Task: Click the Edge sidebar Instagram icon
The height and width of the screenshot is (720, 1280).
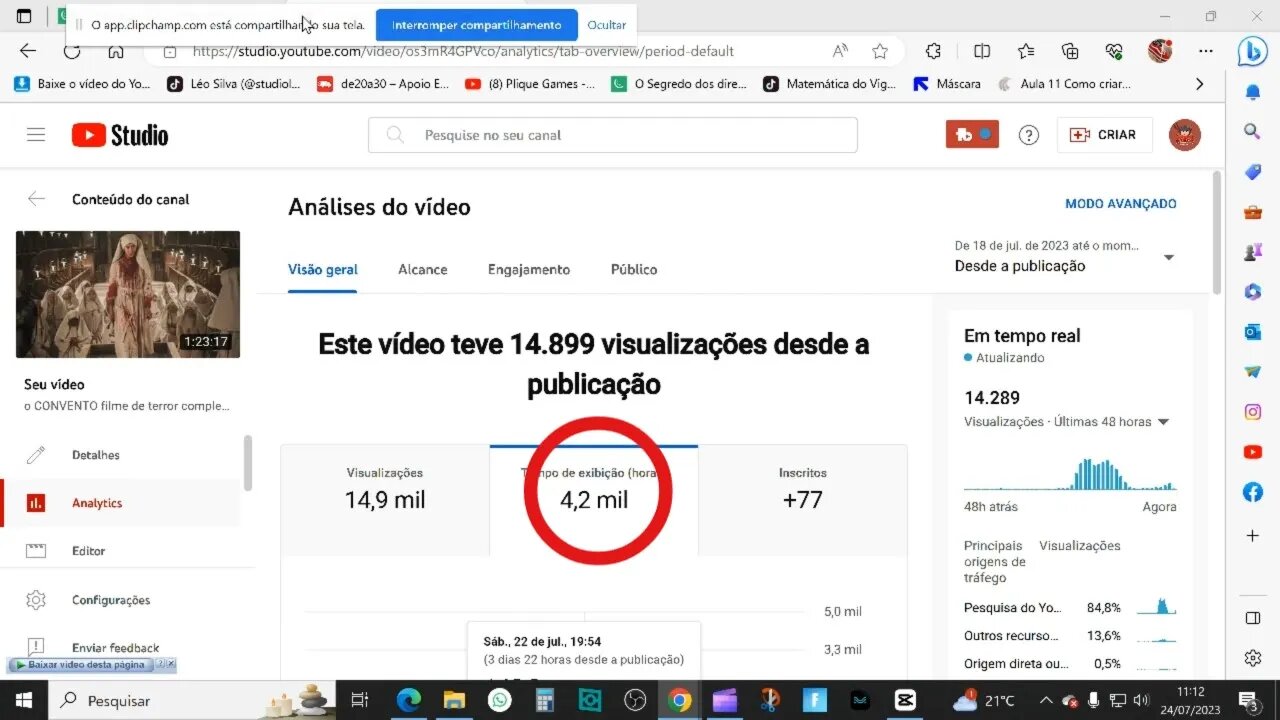Action: click(x=1253, y=412)
